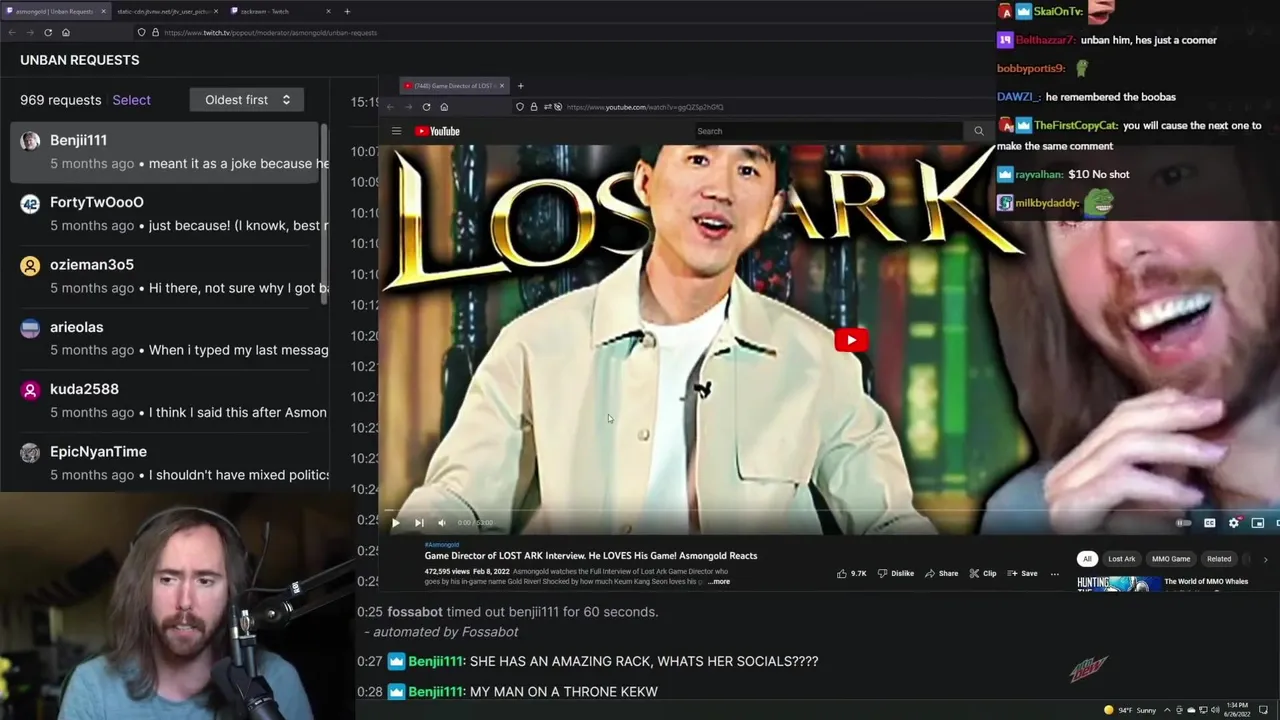The height and width of the screenshot is (720, 1280).
Task: Click the YouTube logo
Action: pos(437,131)
